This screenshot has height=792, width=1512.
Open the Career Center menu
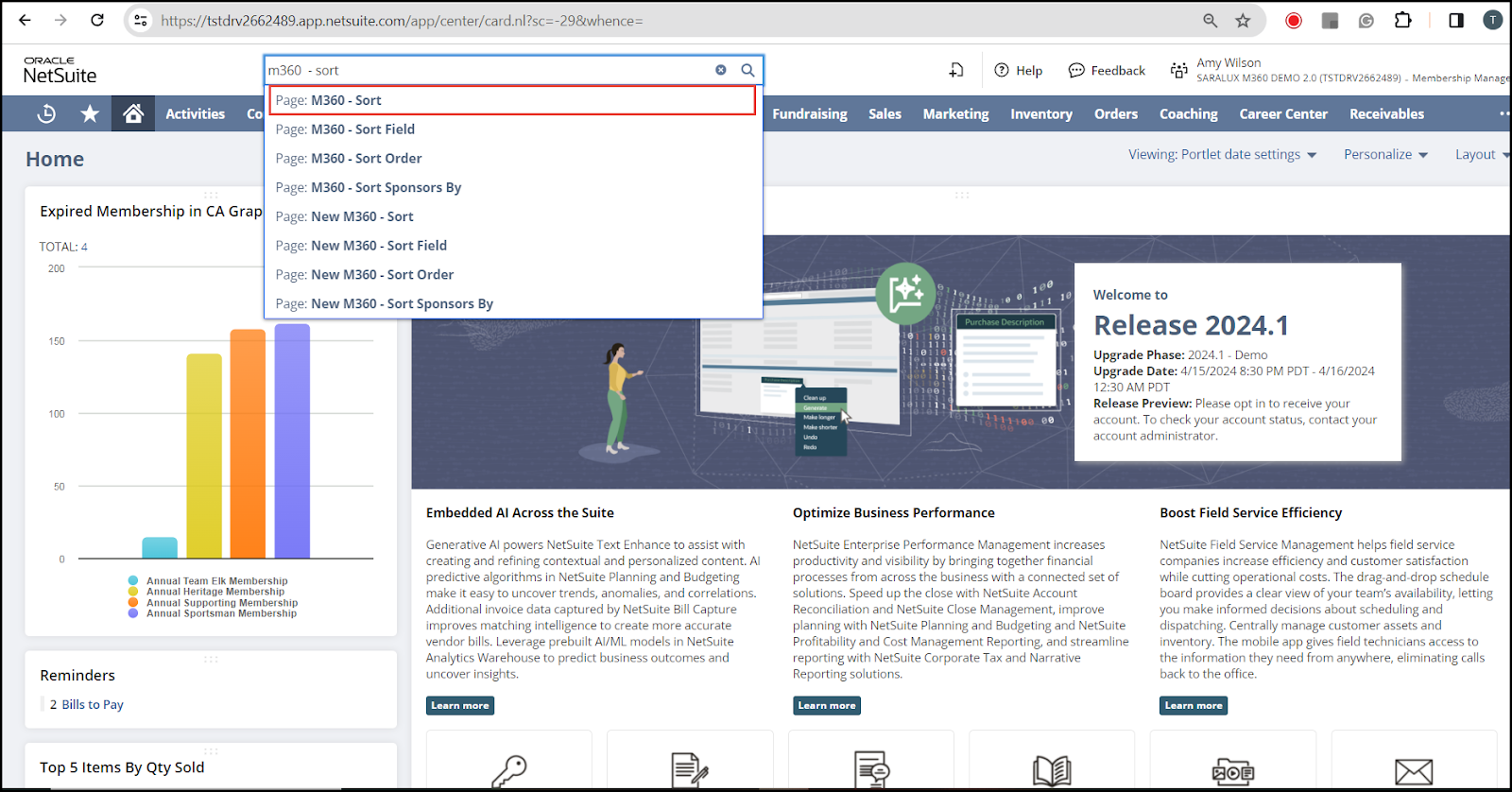pos(1282,114)
